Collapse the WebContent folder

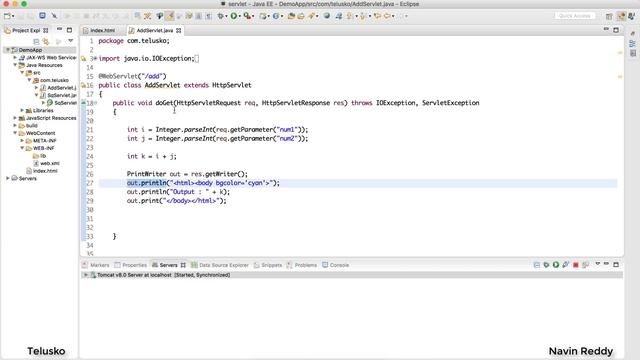15,133
